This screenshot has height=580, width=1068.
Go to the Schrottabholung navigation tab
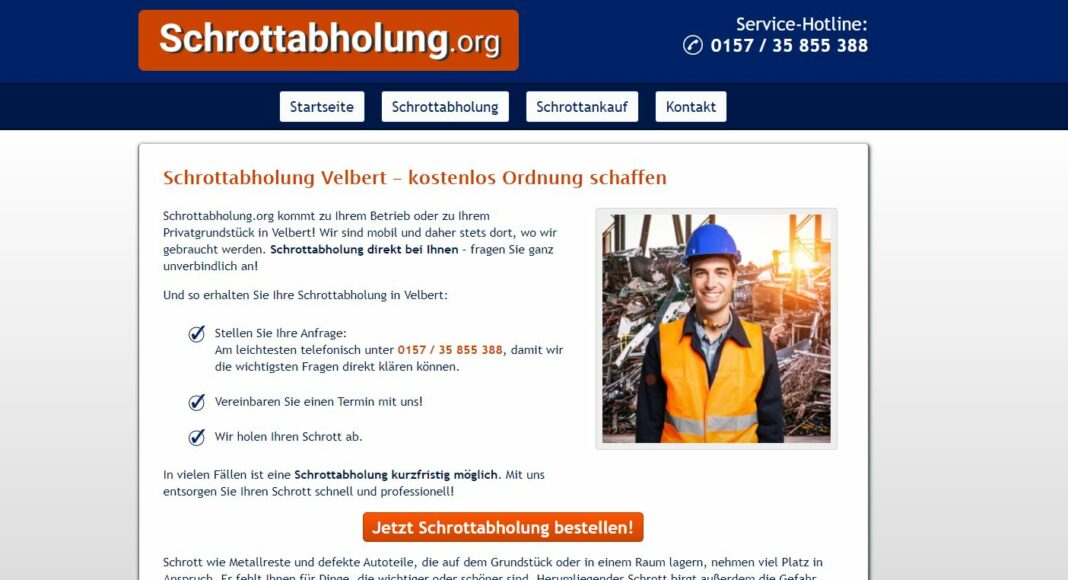[x=445, y=107]
